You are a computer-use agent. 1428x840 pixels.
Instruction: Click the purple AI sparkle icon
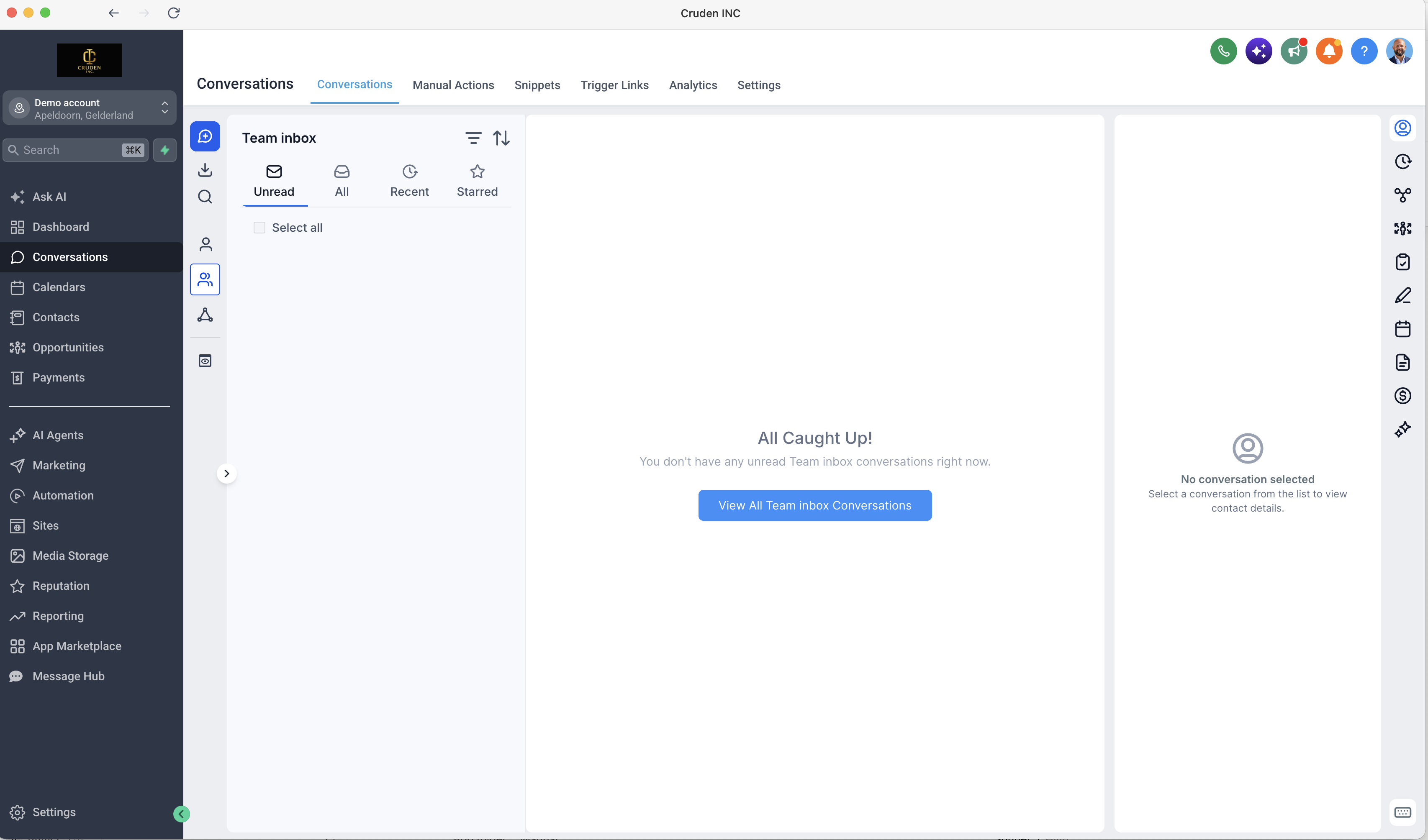point(1258,51)
